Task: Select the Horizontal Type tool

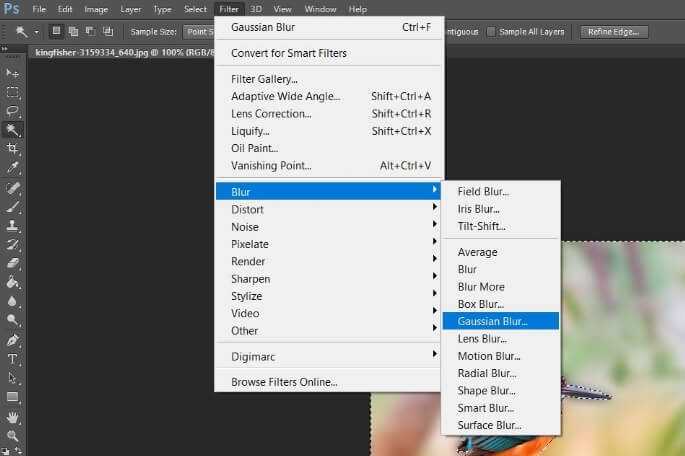Action: pos(12,359)
